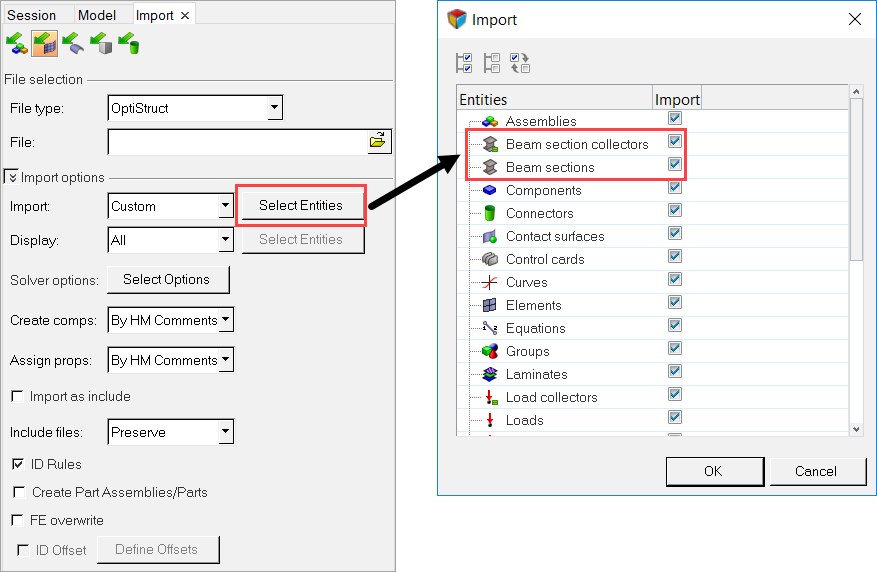Click the Define Offsets button
Viewport: 877px width, 572px height.
click(158, 550)
